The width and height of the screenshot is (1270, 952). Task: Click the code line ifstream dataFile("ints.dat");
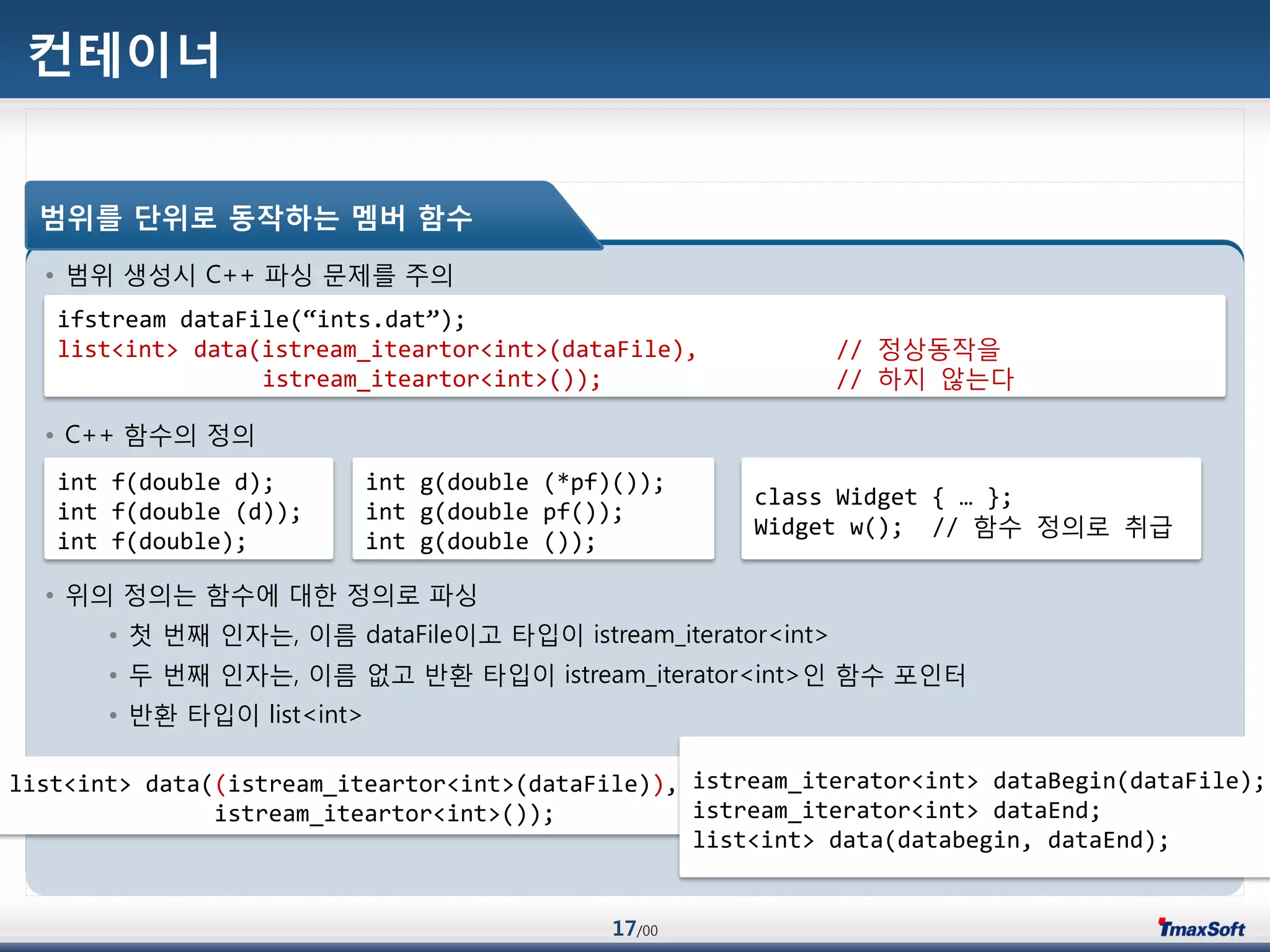261,320
